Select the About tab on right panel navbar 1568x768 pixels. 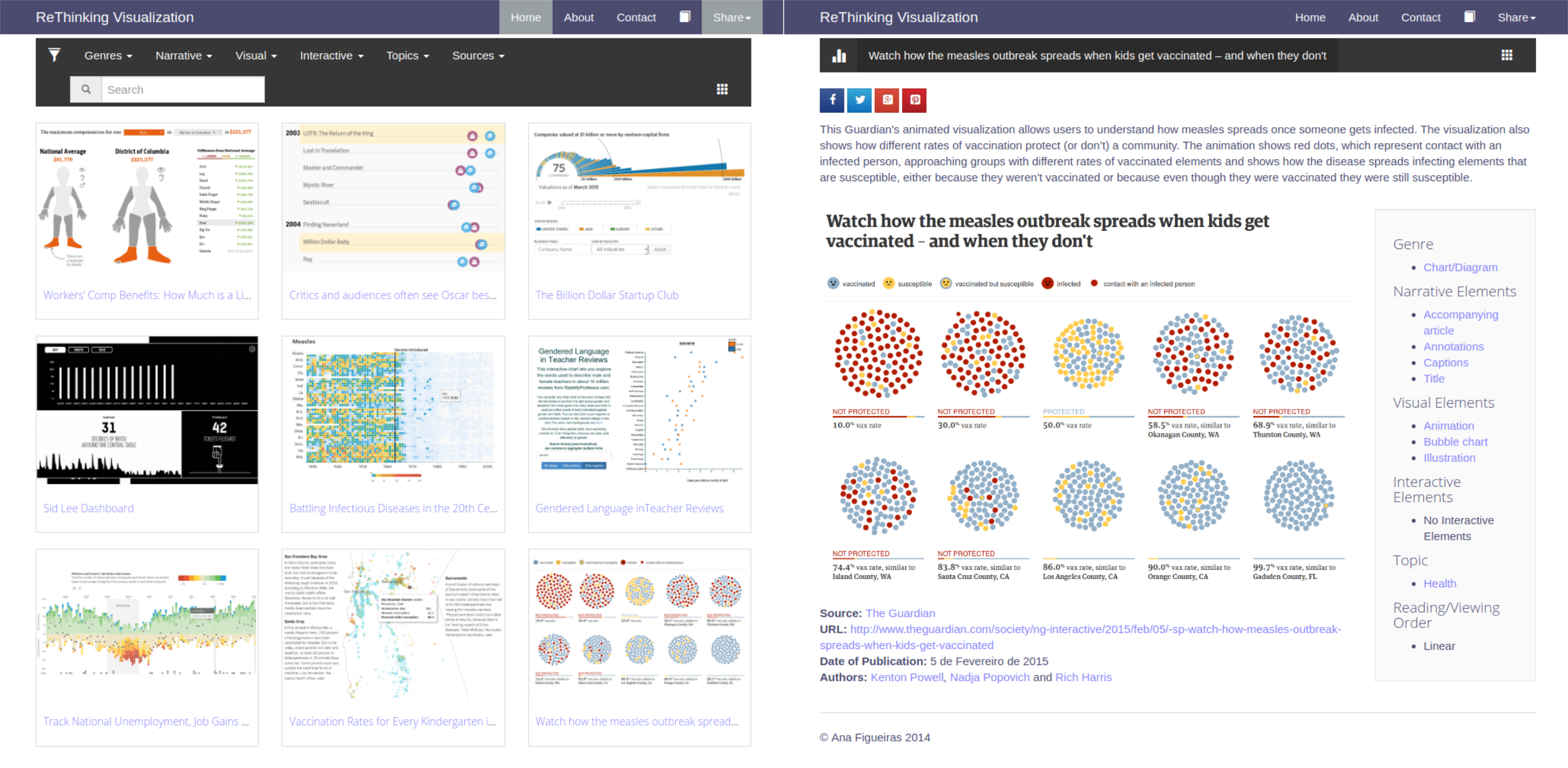point(1362,16)
